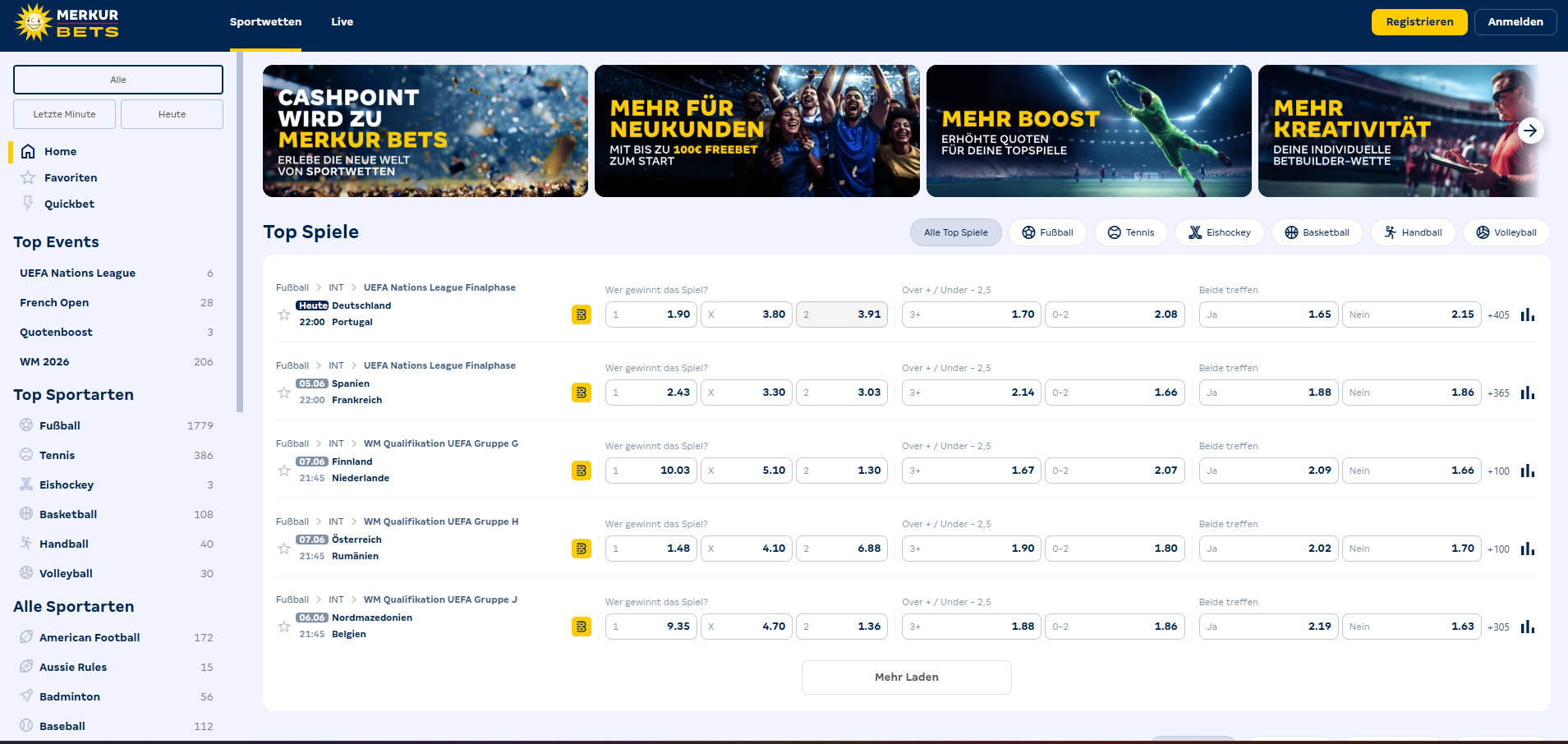Favorite the Finnland vs Niederlande match
The width and height of the screenshot is (1568, 744).
point(284,471)
